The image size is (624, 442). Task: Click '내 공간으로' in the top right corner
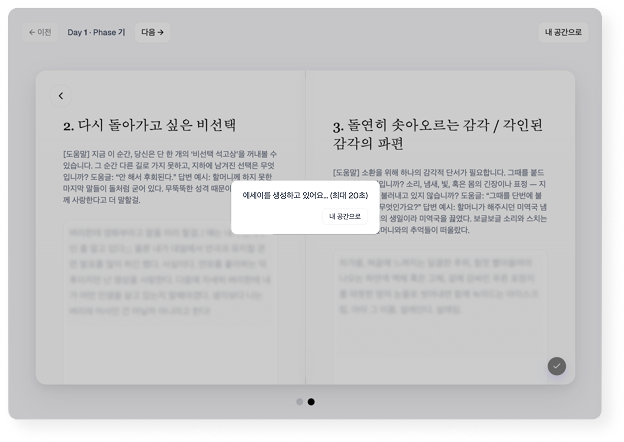(563, 32)
